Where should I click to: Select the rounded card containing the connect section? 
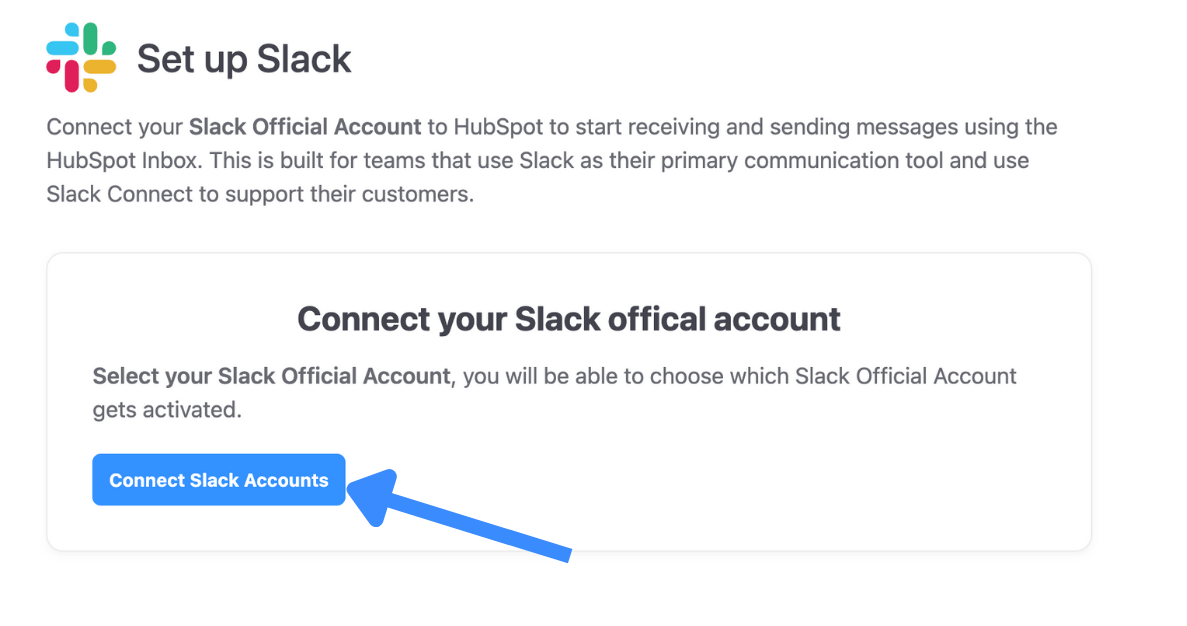point(568,400)
